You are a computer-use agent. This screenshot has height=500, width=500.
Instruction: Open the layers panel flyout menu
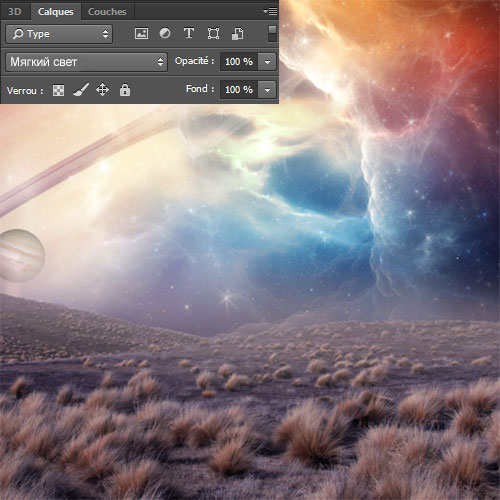[270, 12]
